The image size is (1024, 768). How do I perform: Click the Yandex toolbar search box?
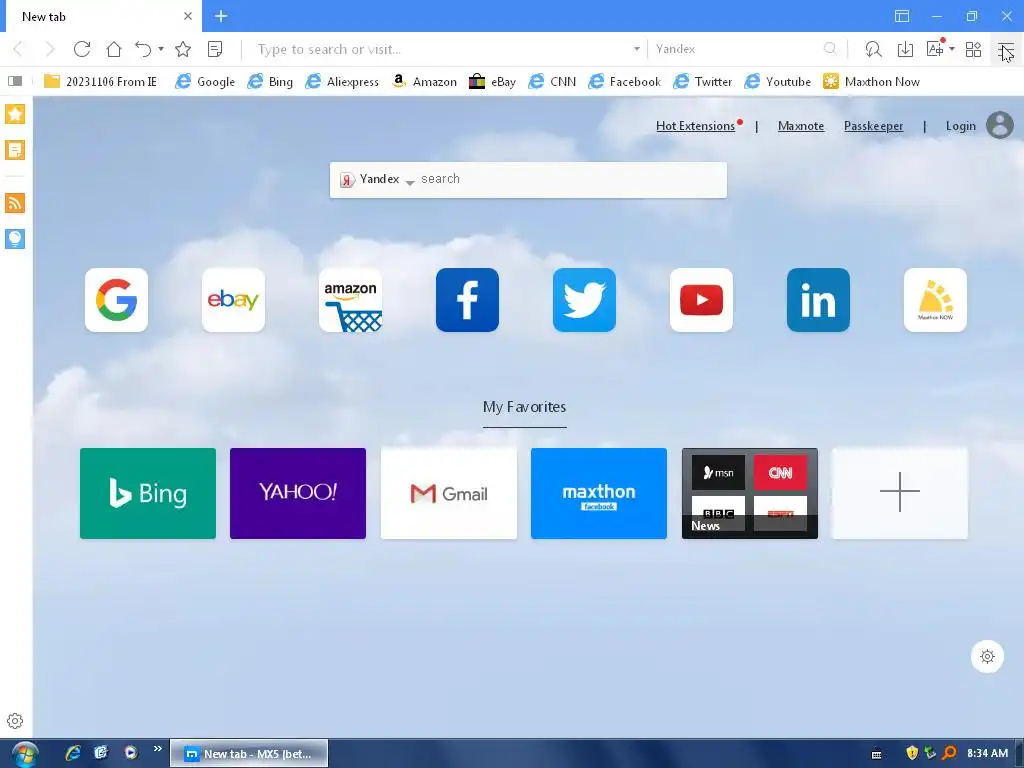738,49
